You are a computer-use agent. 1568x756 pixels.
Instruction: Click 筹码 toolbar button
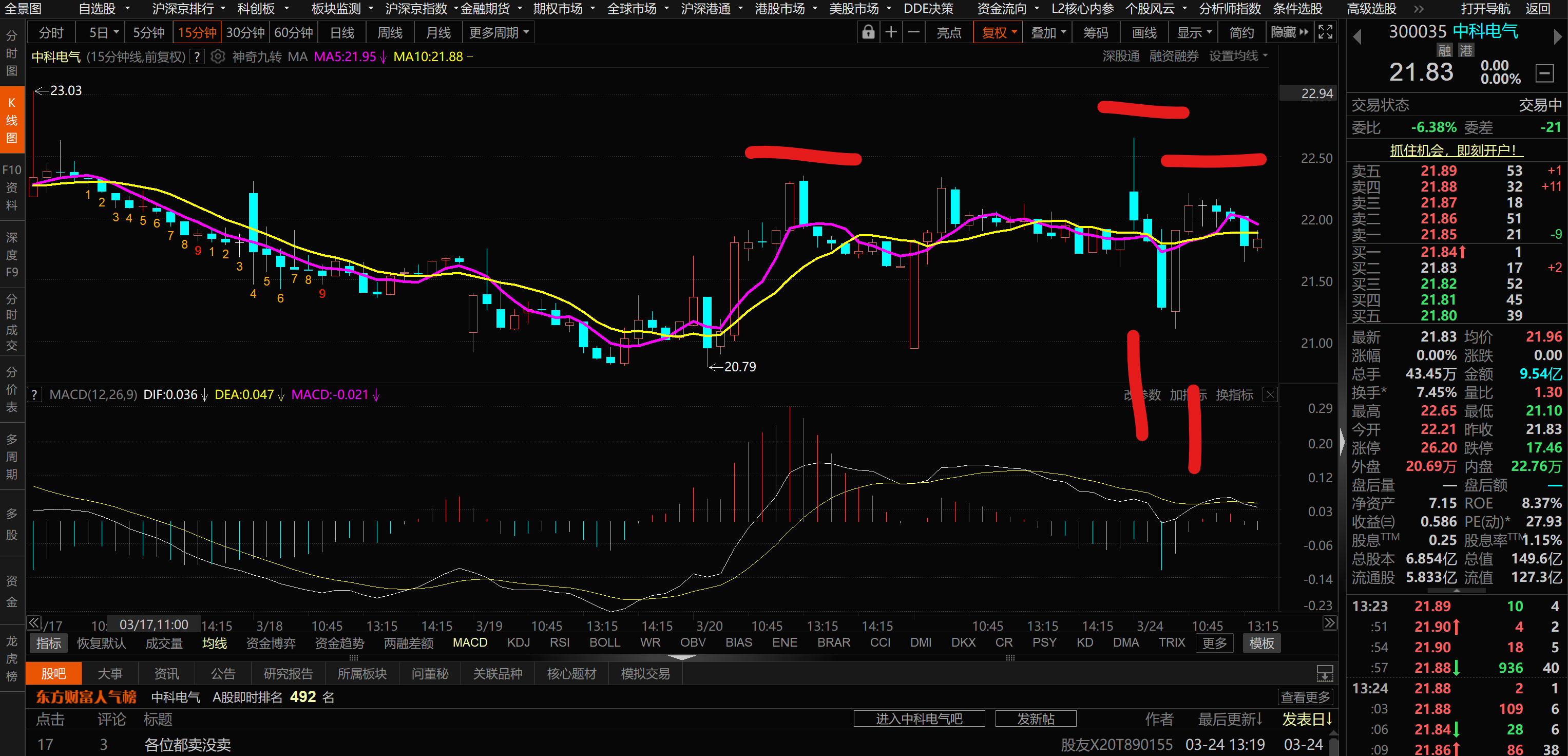1095,33
